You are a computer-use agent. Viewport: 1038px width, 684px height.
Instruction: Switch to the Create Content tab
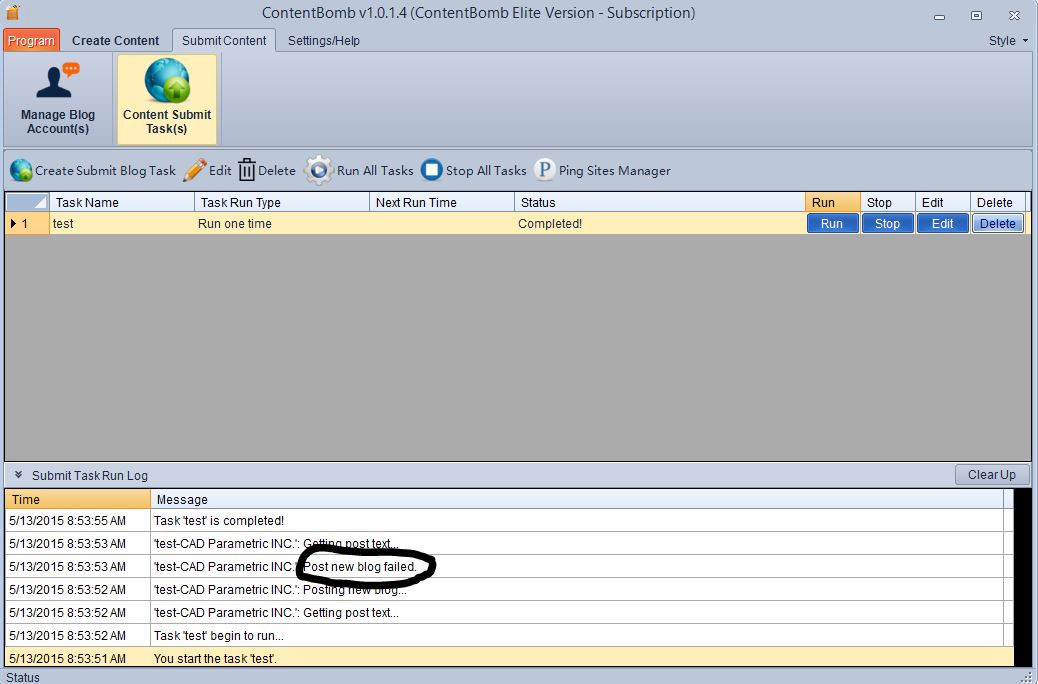click(x=115, y=41)
